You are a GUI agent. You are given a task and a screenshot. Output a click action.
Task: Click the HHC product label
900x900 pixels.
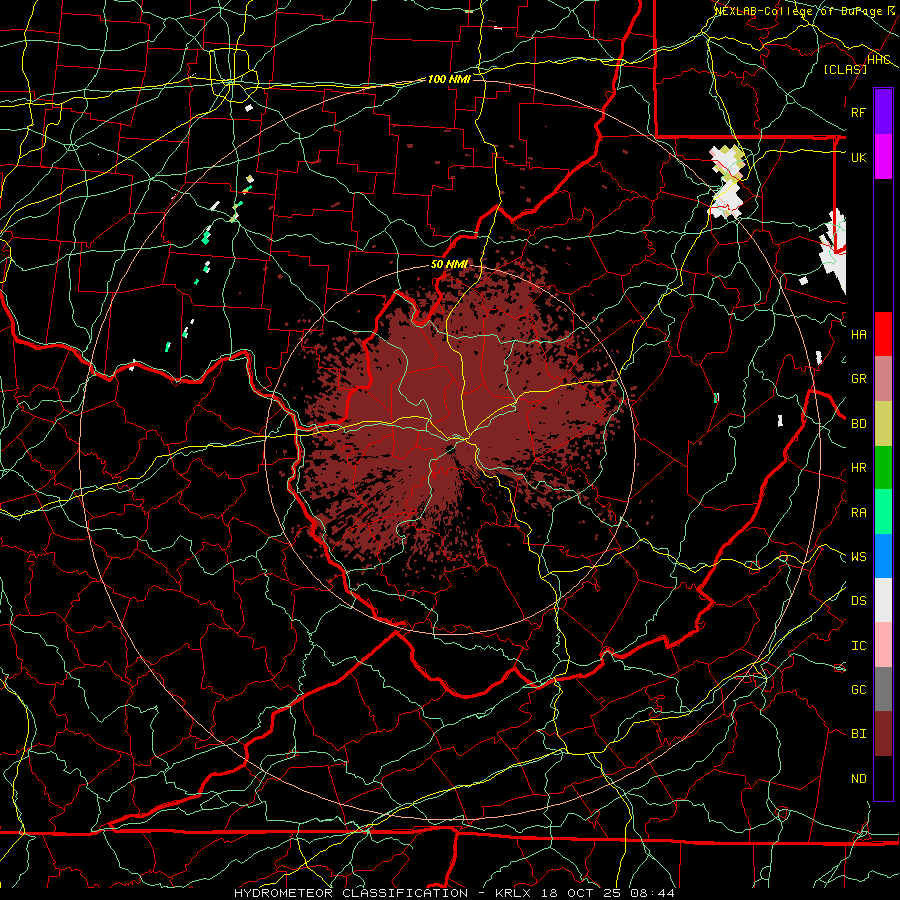pos(878,60)
